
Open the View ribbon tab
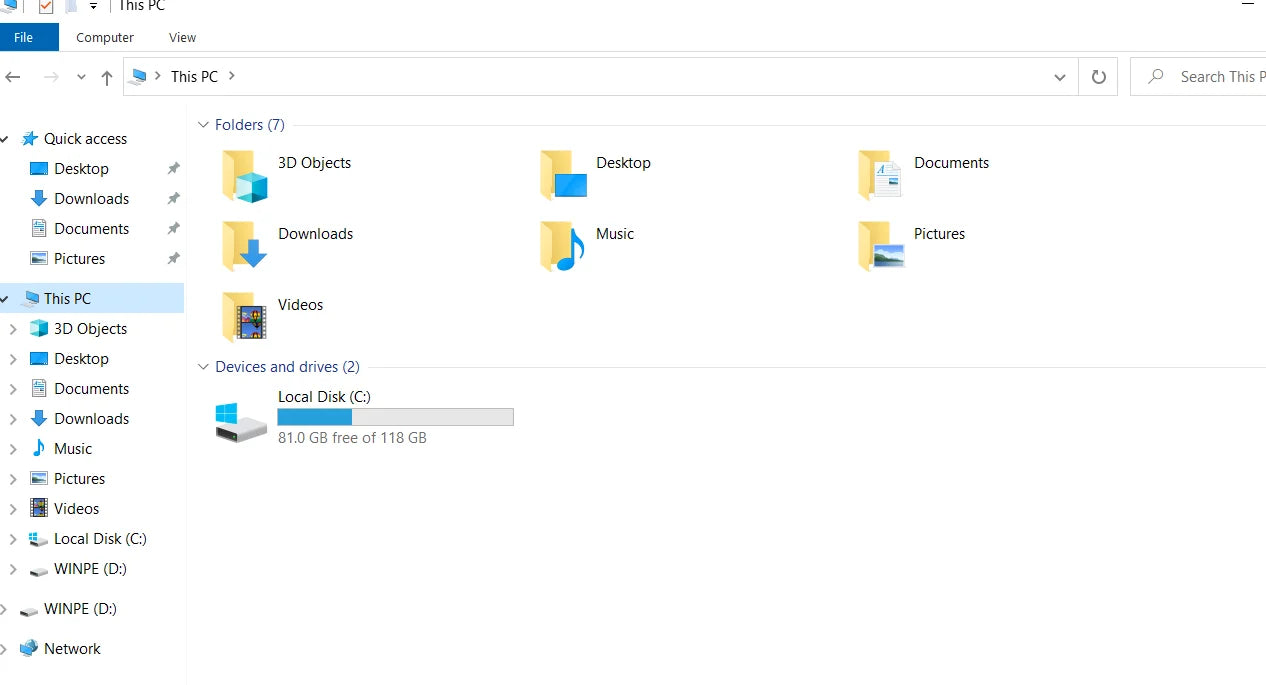tap(182, 38)
